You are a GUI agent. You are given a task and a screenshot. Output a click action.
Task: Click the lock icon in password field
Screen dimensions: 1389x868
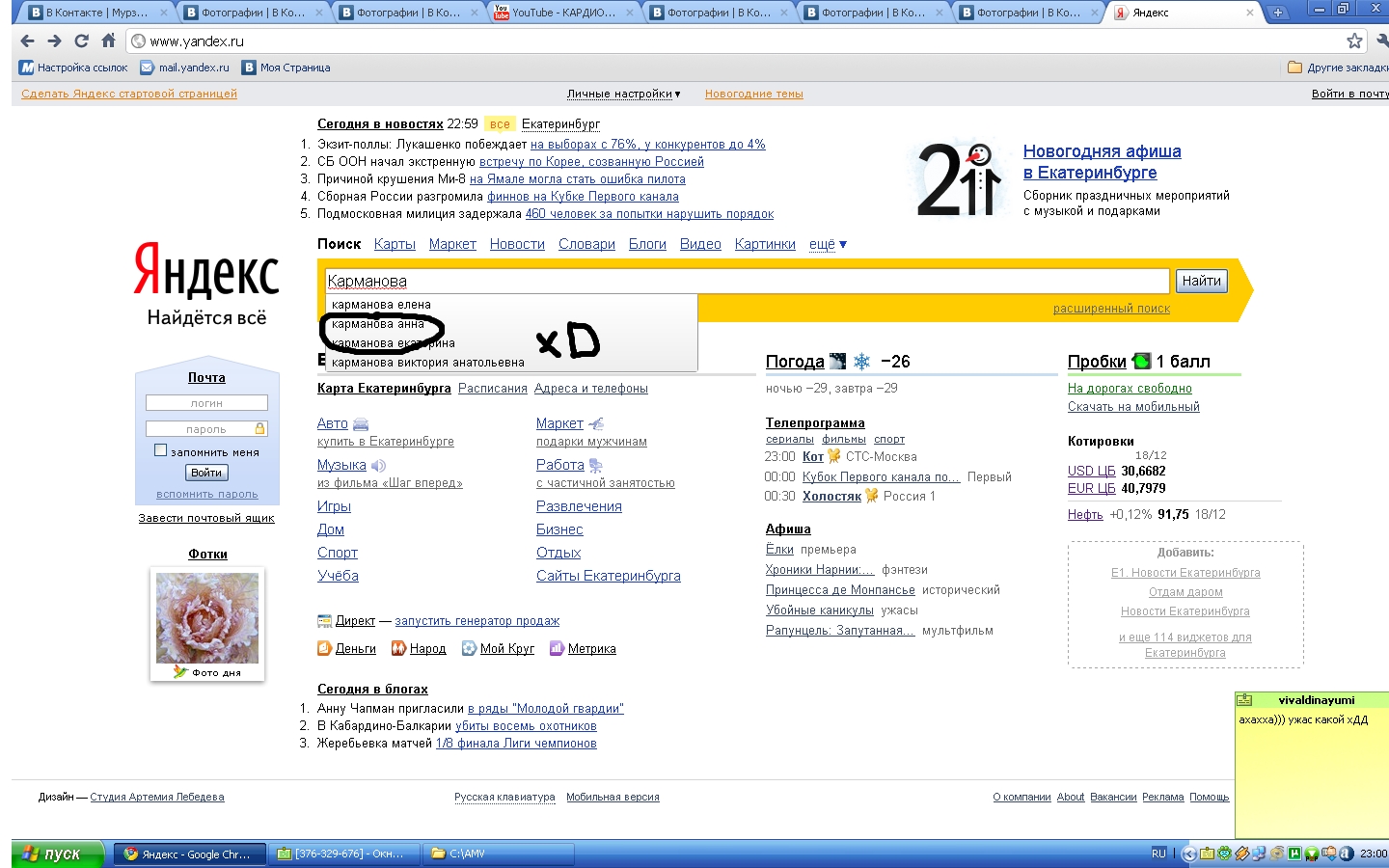[259, 428]
